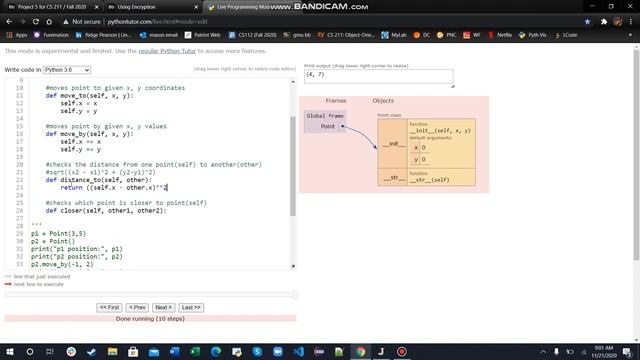This screenshot has height=360, width=640.
Task: Open the gmu.bb bookmark
Action: tap(297, 35)
